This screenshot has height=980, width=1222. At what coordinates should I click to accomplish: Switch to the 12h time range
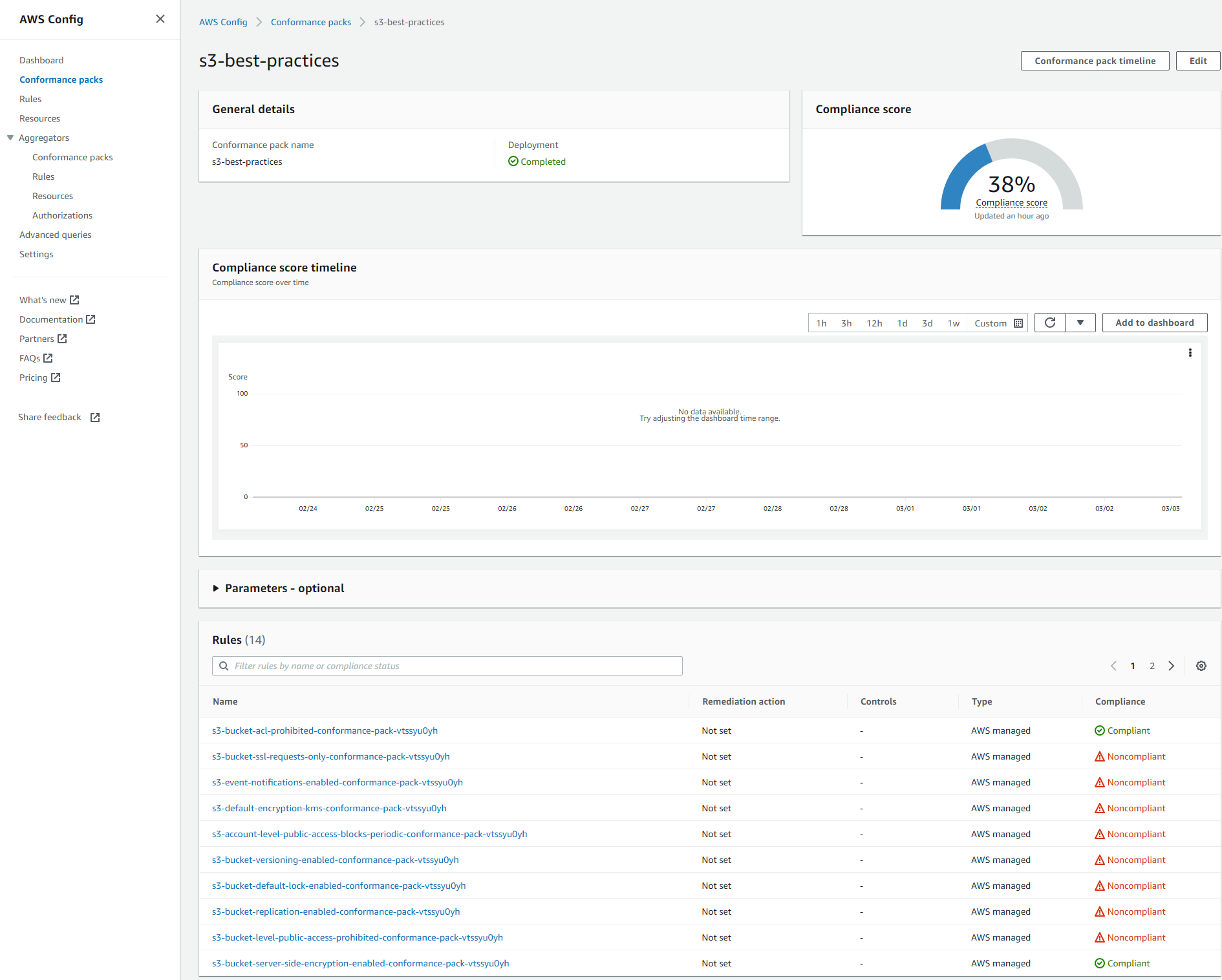(x=874, y=323)
